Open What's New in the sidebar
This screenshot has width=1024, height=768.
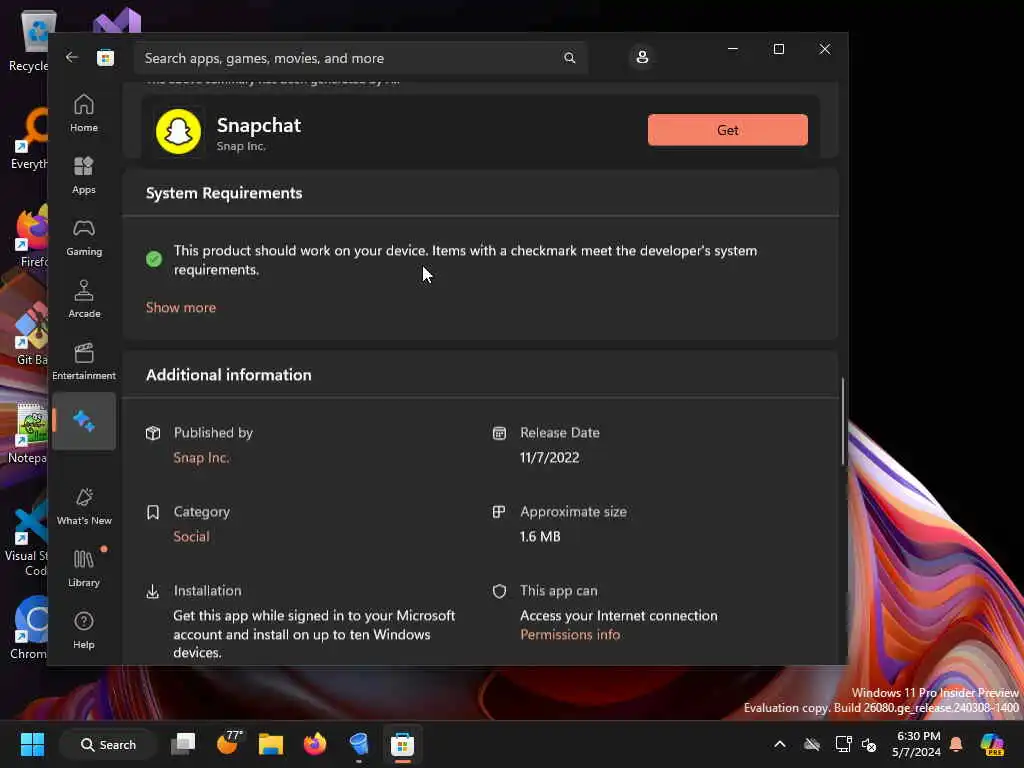click(84, 506)
